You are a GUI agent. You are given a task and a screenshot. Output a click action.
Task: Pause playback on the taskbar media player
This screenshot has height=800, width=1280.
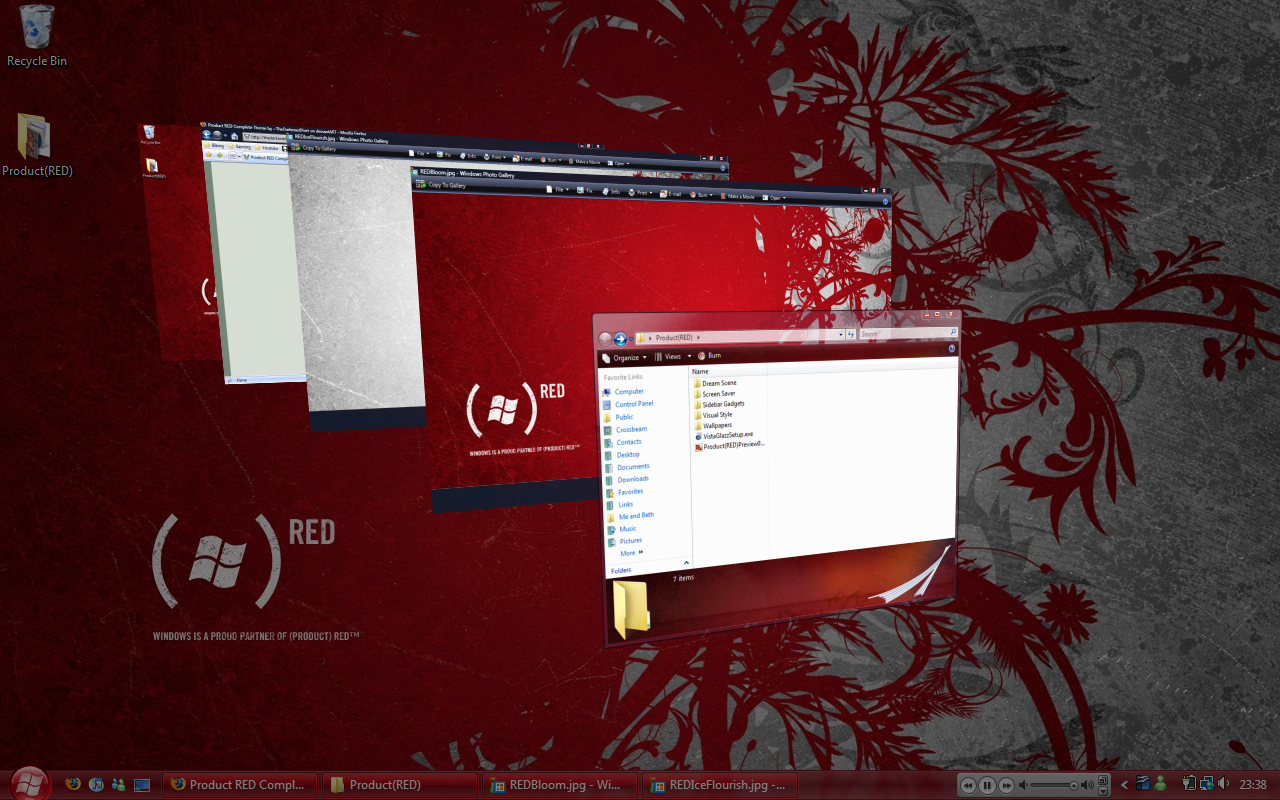coord(987,785)
